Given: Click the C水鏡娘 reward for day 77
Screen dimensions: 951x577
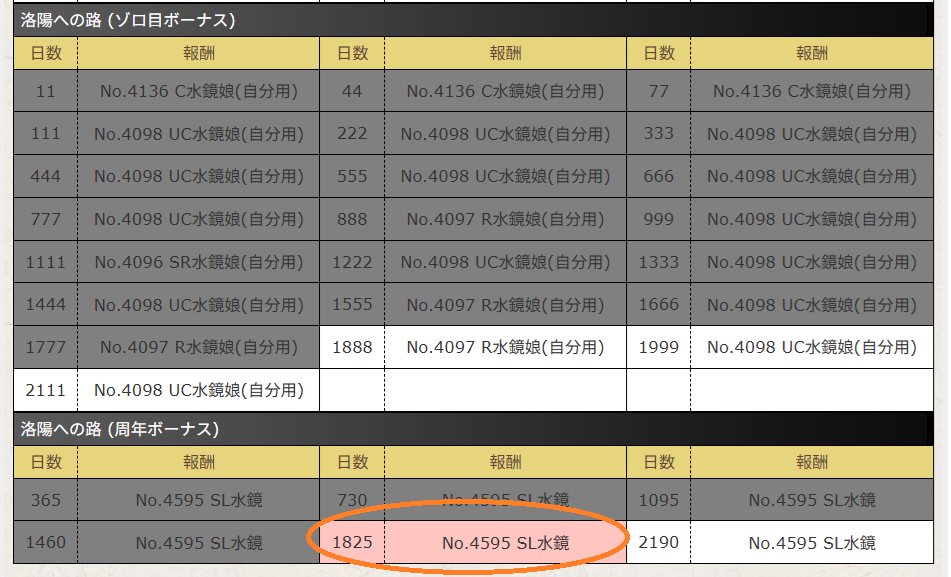Looking at the screenshot, I should [x=811, y=91].
